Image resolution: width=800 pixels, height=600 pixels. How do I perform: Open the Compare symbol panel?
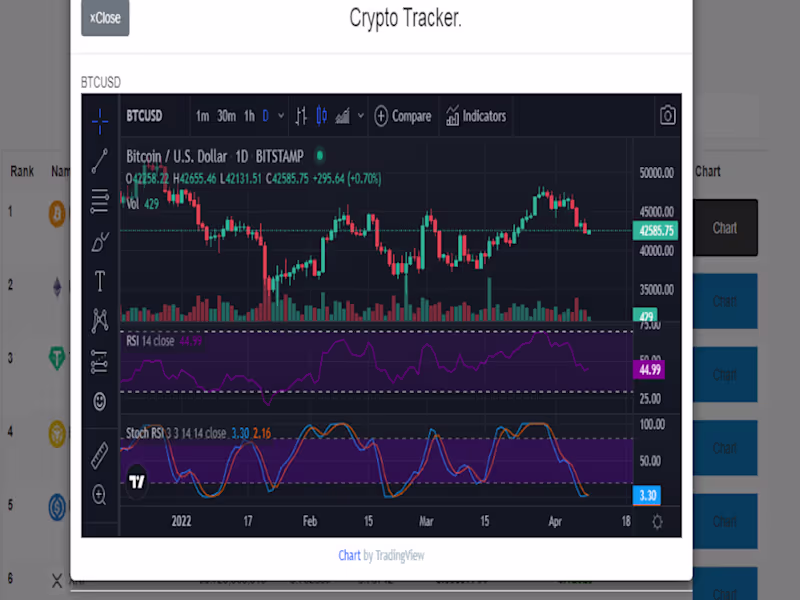(402, 116)
